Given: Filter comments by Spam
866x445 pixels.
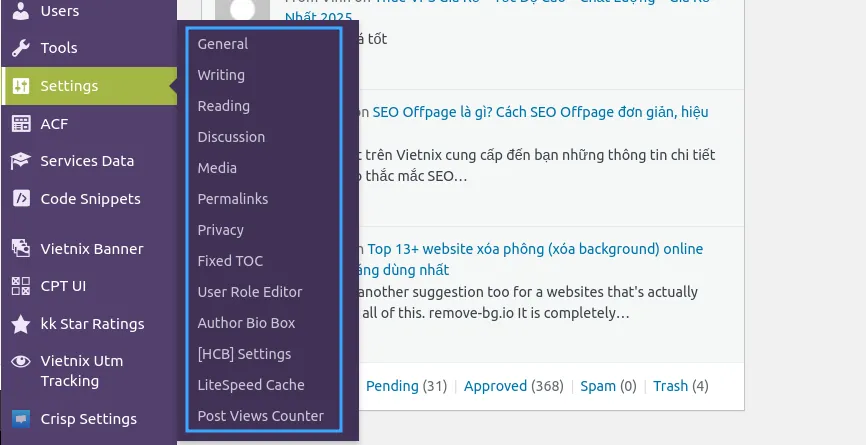Looking at the screenshot, I should click(598, 385).
